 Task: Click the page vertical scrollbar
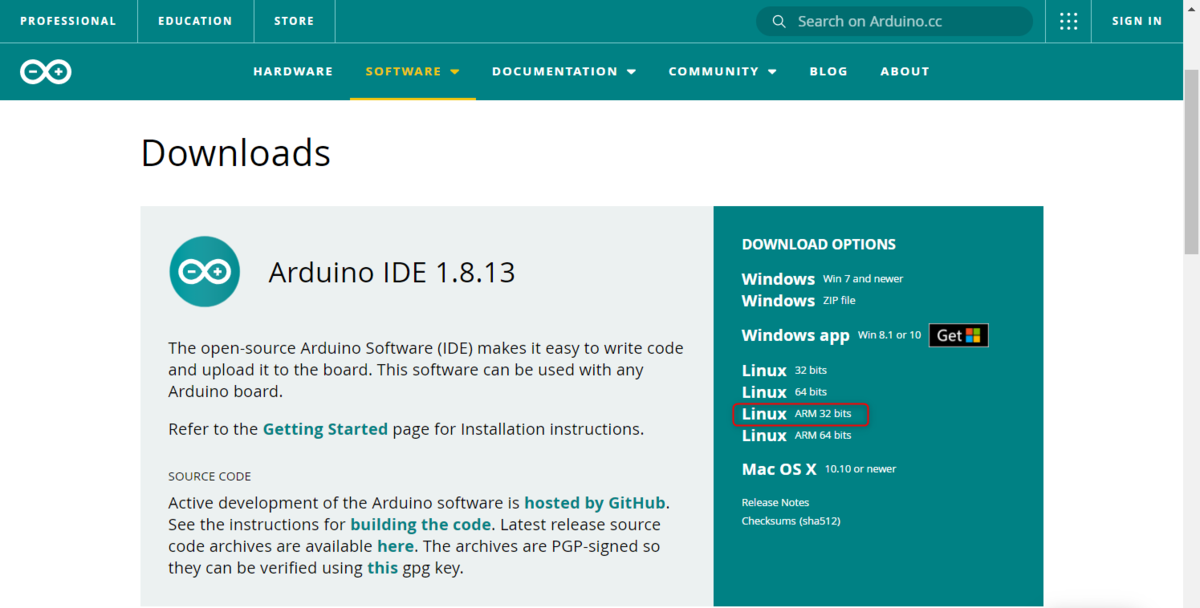[1191, 160]
